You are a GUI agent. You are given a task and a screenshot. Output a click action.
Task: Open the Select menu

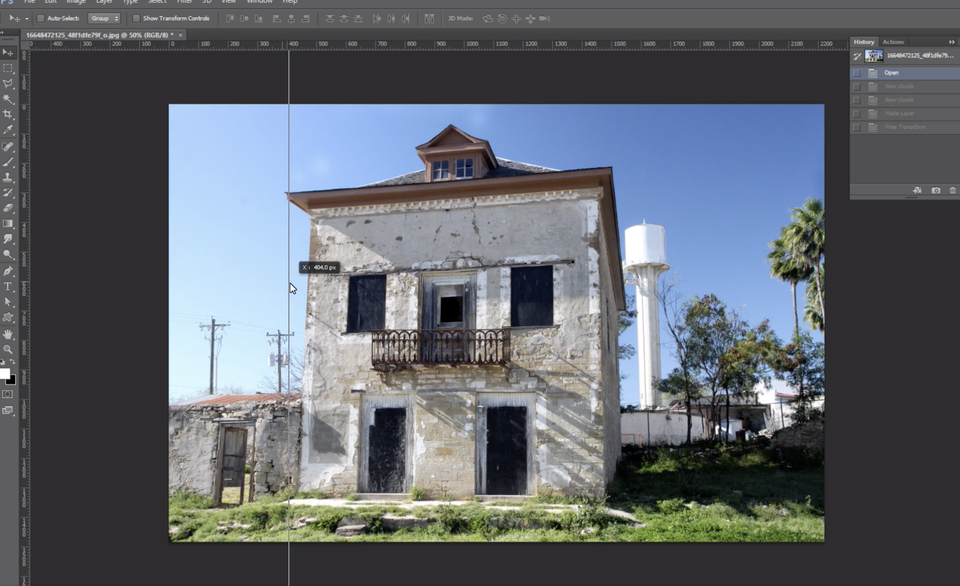(157, 2)
